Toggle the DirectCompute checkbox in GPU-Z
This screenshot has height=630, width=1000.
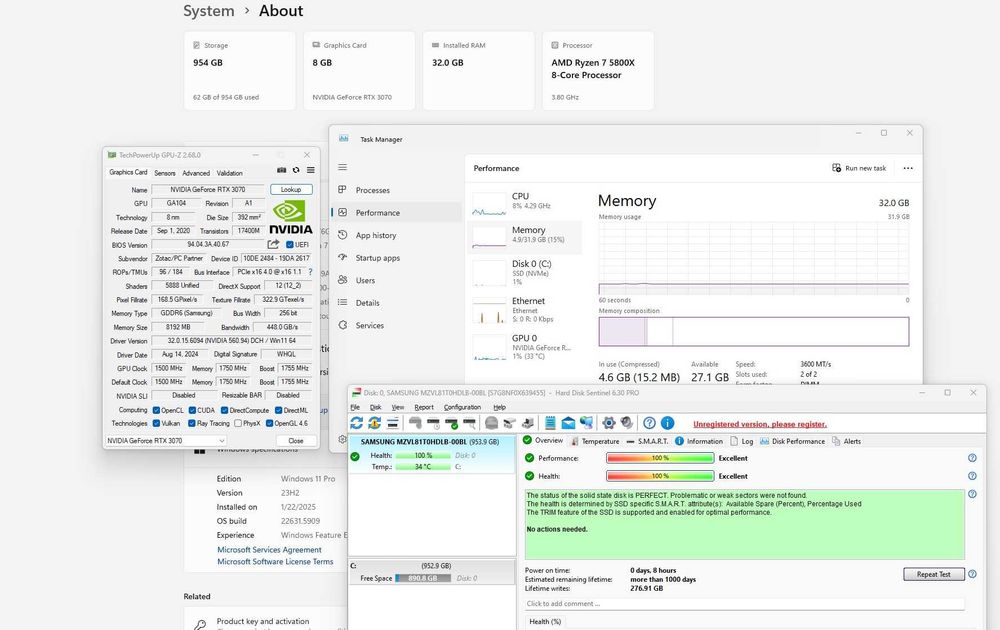[x=224, y=410]
